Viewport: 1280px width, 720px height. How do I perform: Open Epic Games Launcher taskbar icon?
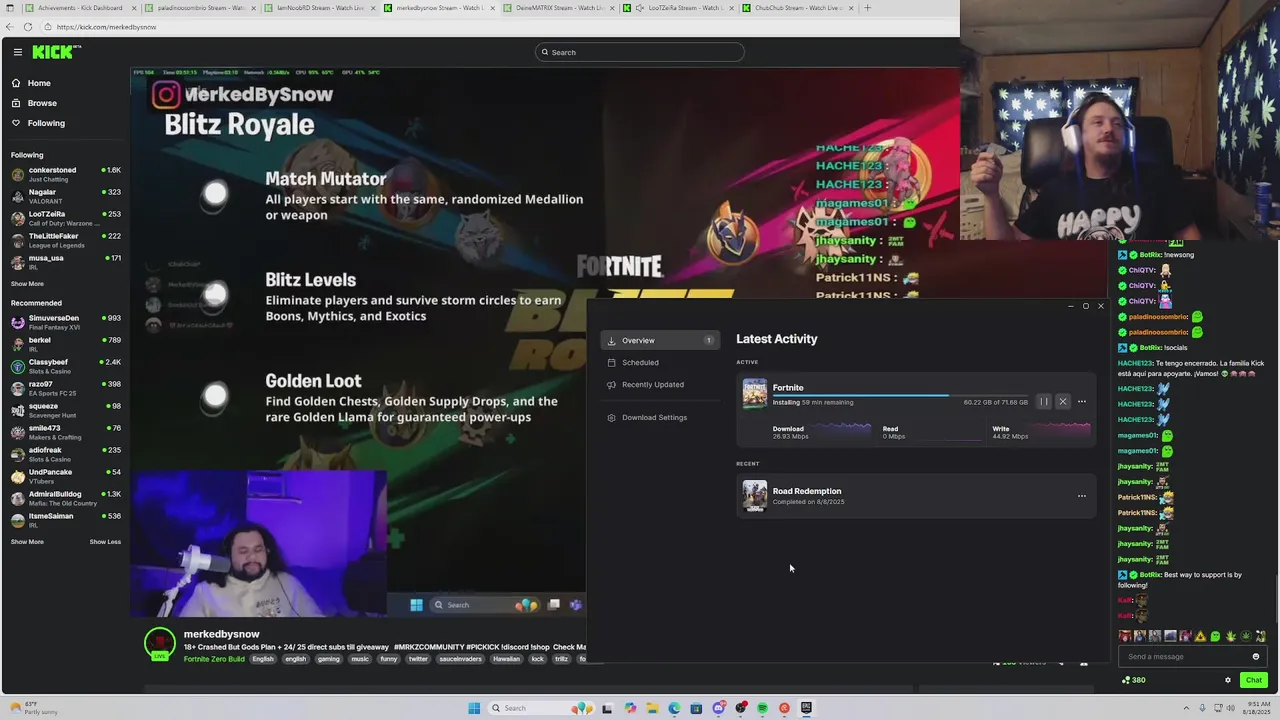click(x=806, y=708)
